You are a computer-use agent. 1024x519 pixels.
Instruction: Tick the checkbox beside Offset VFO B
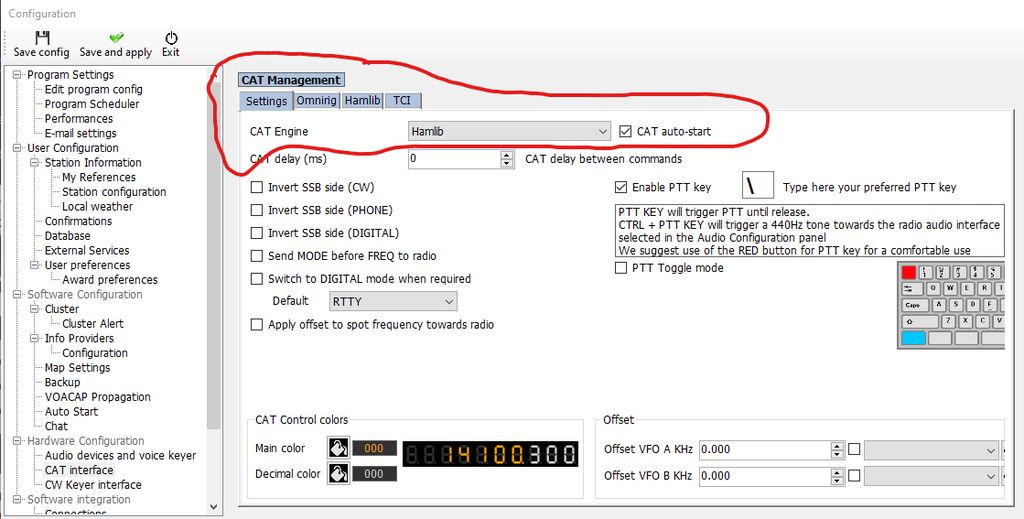pyautogui.click(x=854, y=476)
